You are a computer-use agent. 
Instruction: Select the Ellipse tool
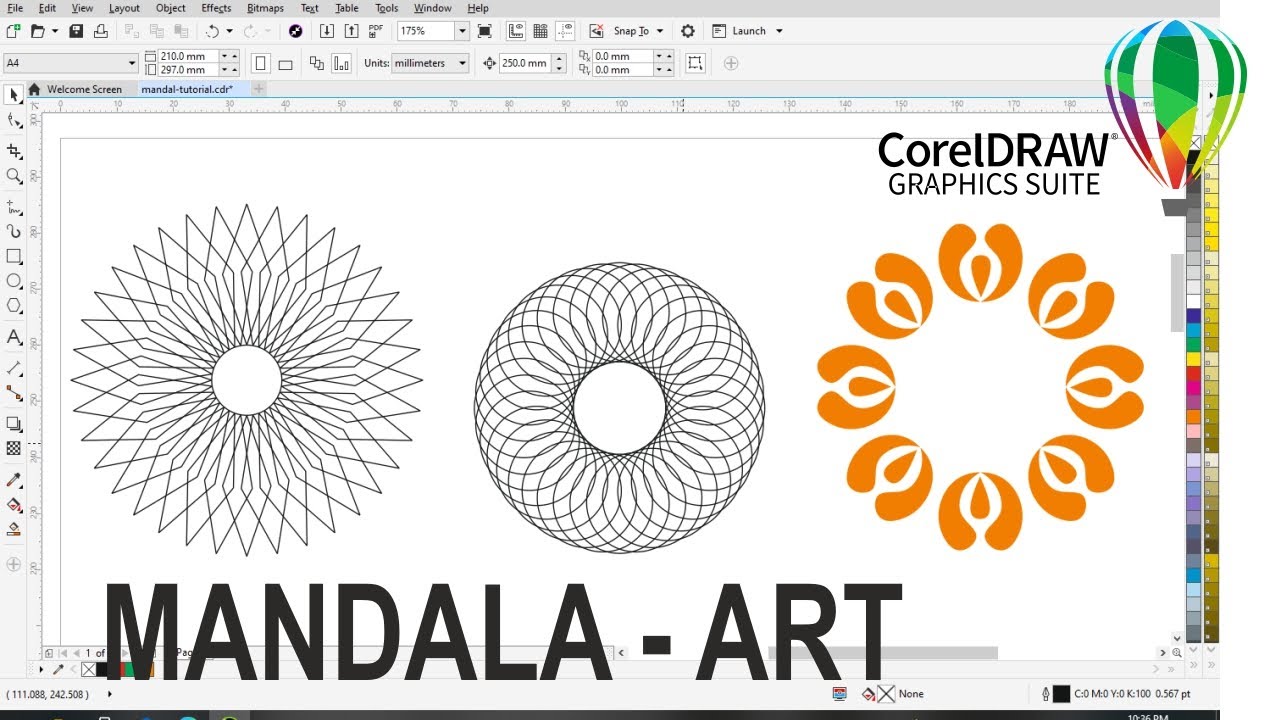tap(14, 281)
